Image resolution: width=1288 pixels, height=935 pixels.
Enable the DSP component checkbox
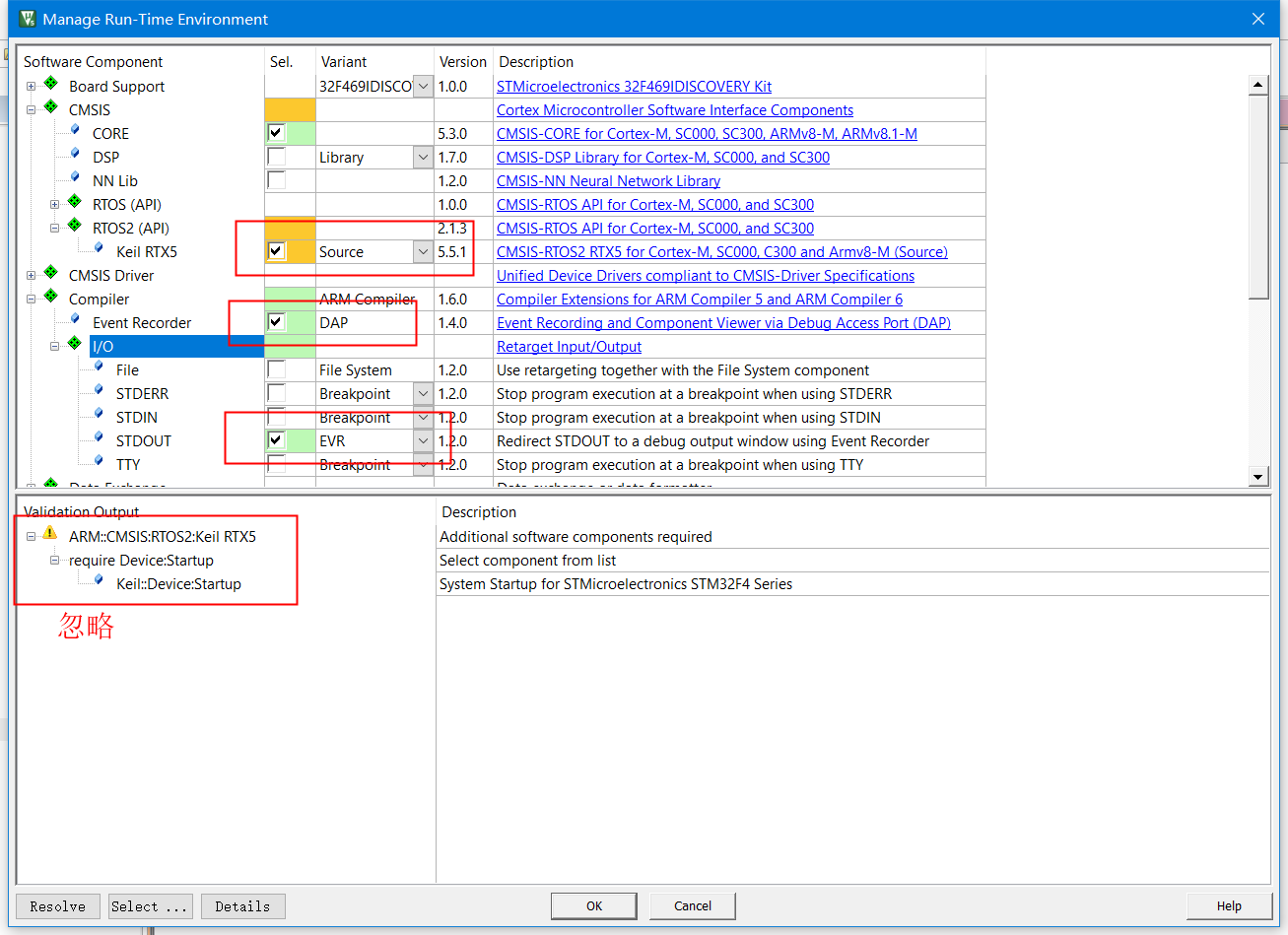(x=276, y=157)
